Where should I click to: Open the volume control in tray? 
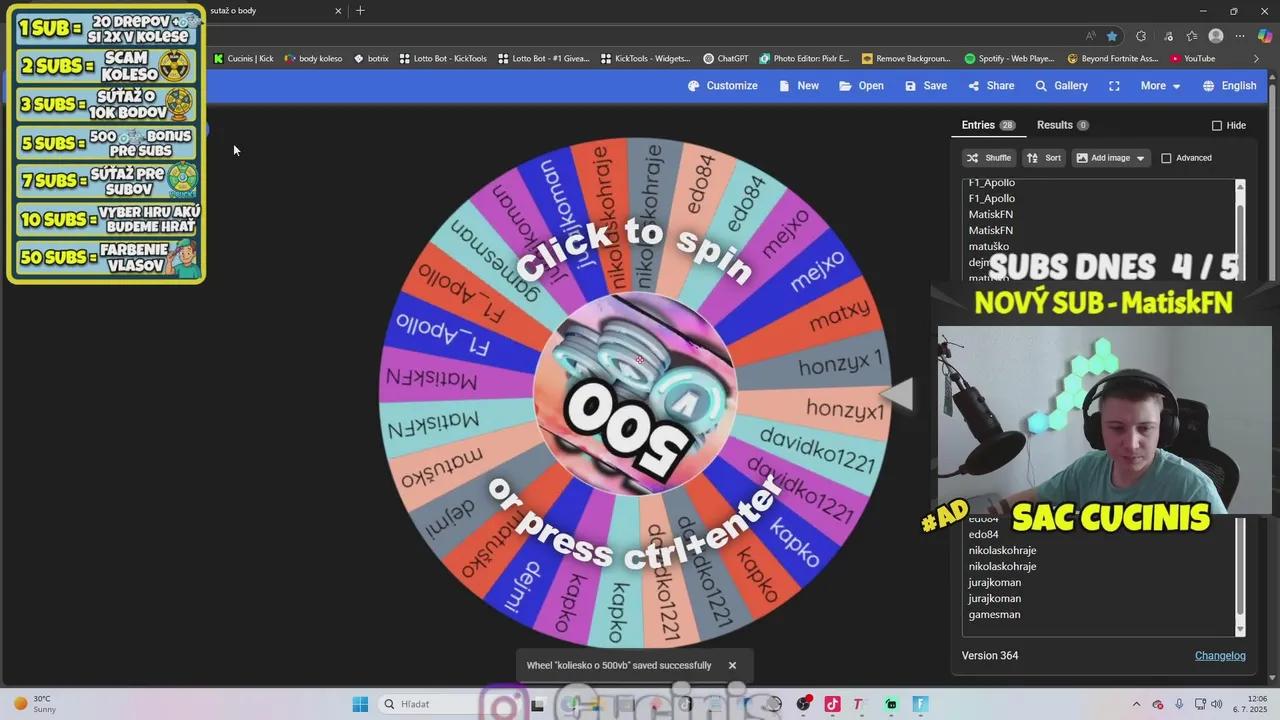[x=1219, y=704]
